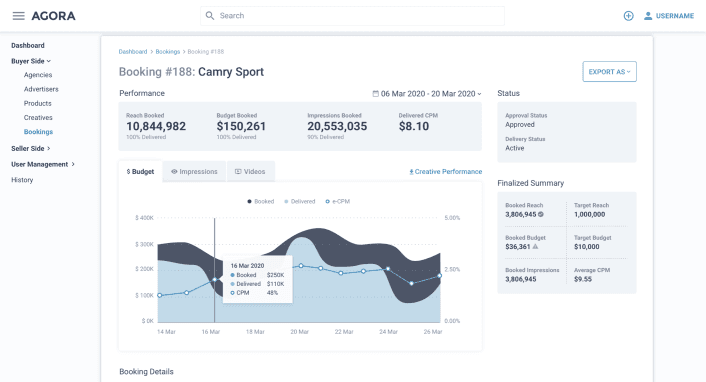
Task: Click the calendar icon beside date range
Action: pos(376,94)
